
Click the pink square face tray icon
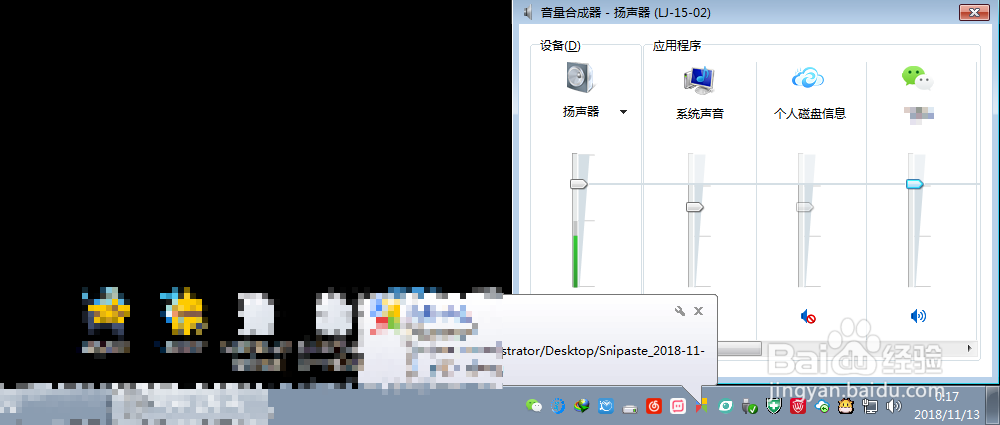[677, 405]
